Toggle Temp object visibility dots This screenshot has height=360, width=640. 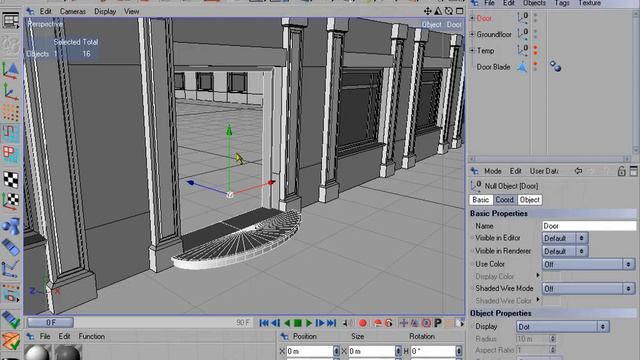tap(536, 50)
